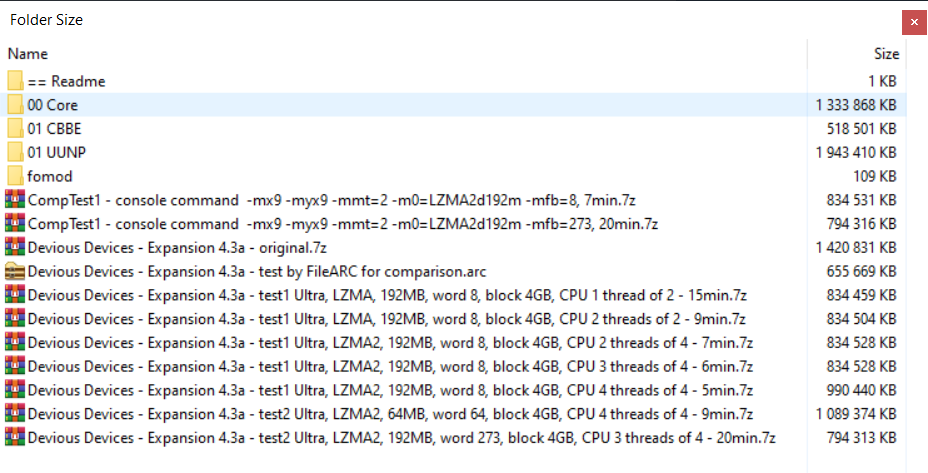Click the 1 943 410 KB size value

click(x=856, y=152)
